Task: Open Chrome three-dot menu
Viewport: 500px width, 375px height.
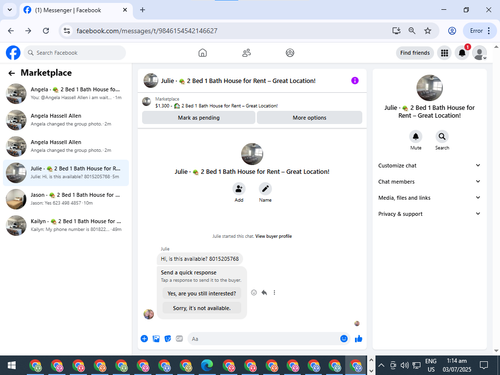Action: pos(489,31)
